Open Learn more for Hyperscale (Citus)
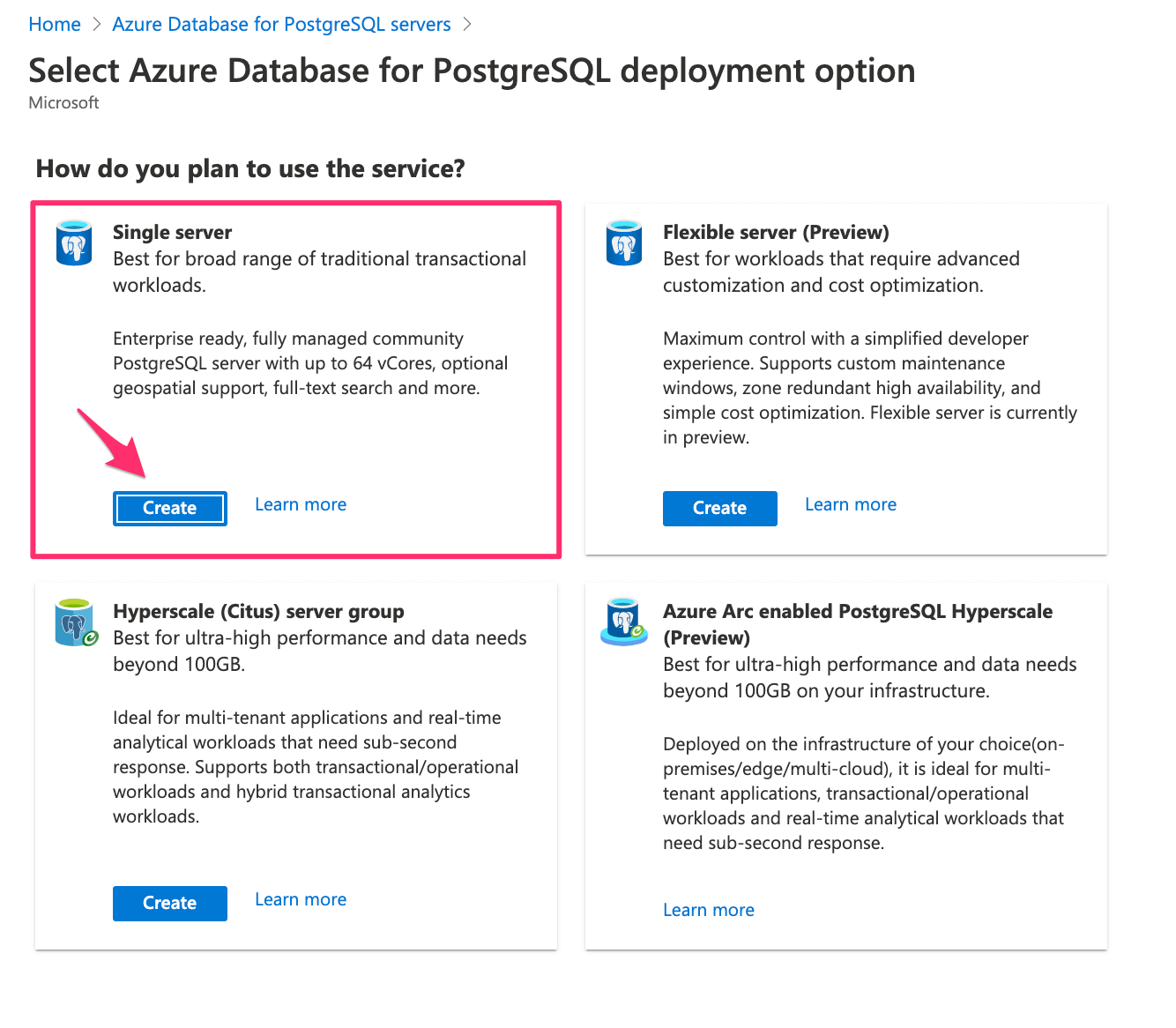Screen dimensions: 1176x1028 (301, 900)
